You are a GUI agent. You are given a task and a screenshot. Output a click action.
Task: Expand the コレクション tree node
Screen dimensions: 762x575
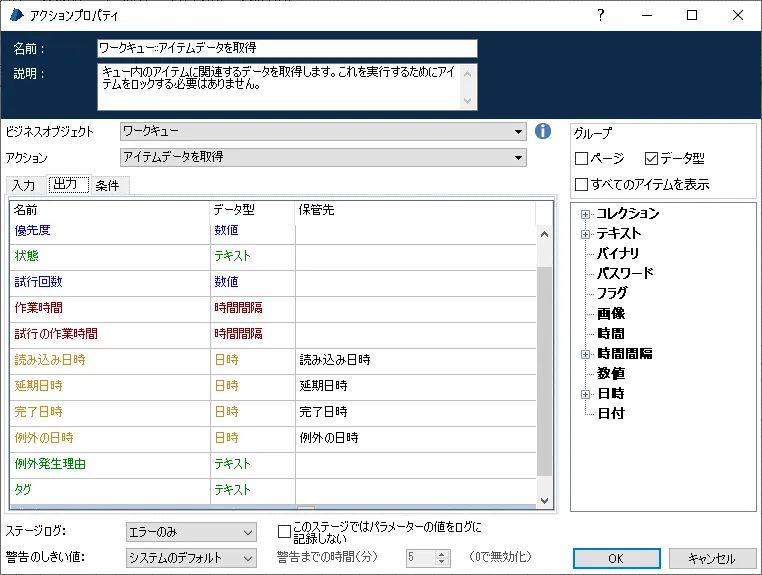click(x=586, y=214)
